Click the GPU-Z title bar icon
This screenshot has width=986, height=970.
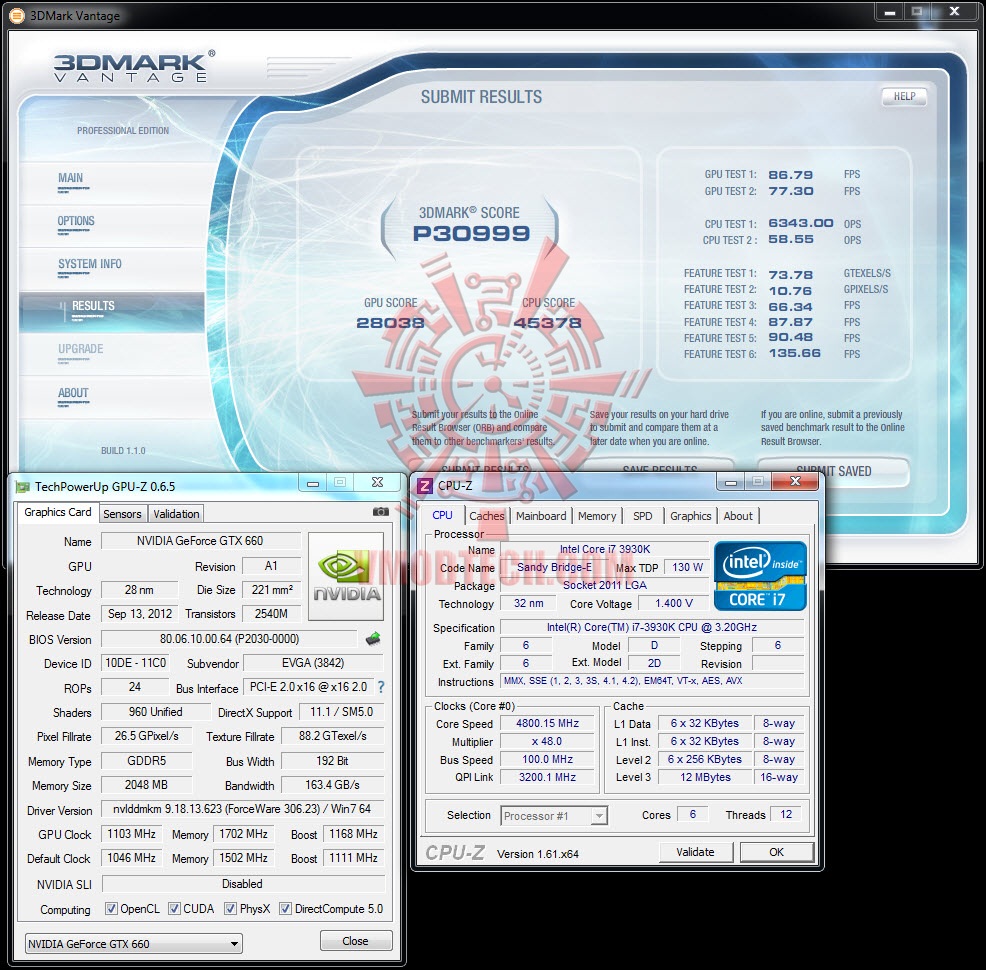point(23,487)
